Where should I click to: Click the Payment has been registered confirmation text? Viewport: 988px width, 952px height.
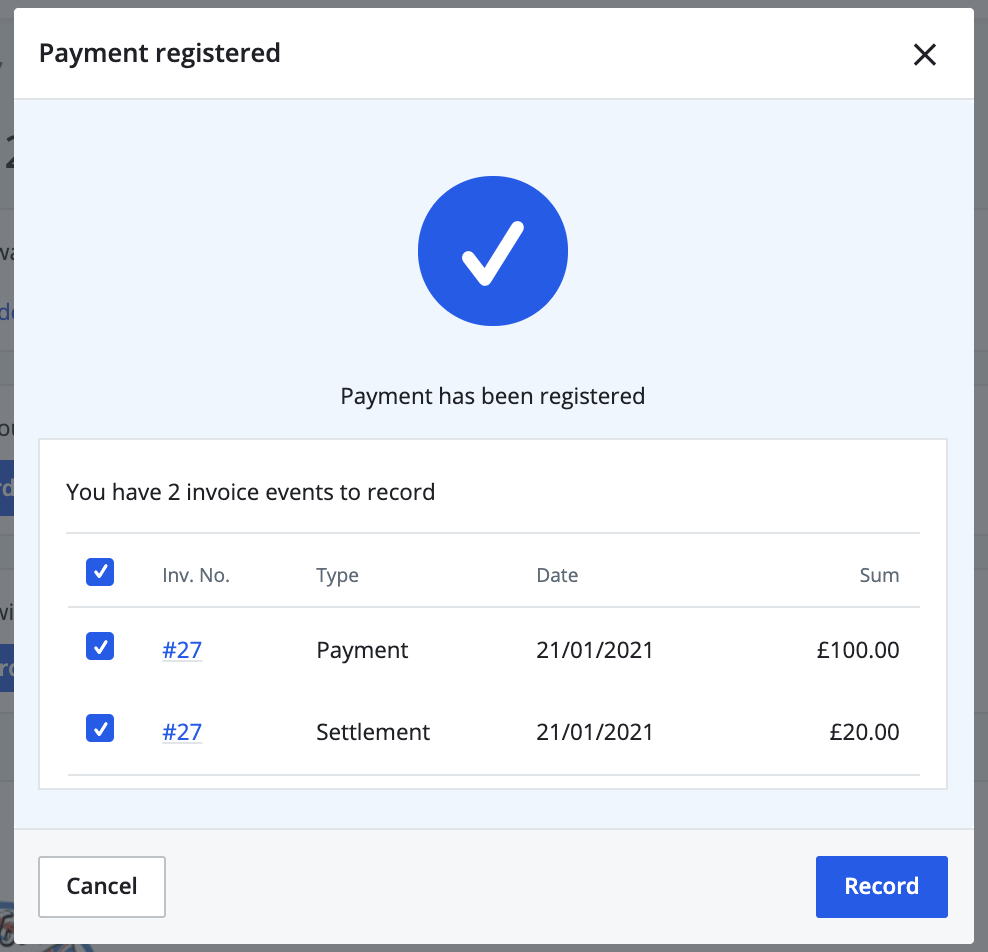tap(492, 396)
